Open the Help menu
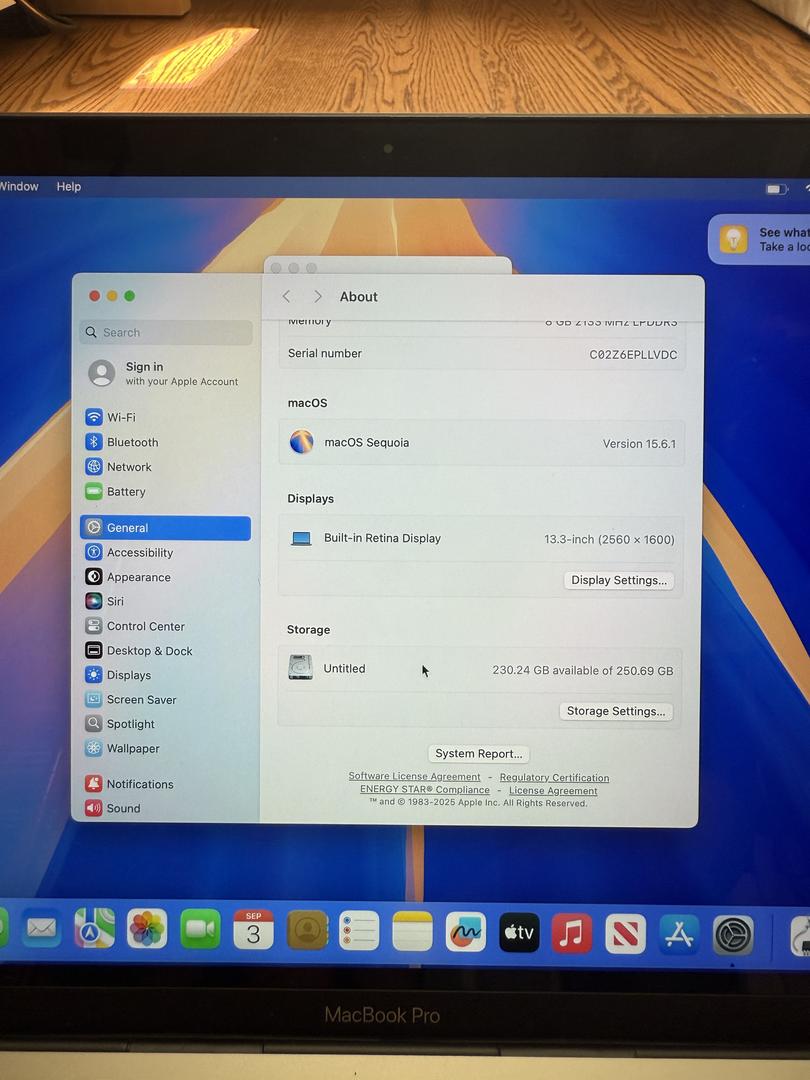The height and width of the screenshot is (1080, 810). point(69,187)
